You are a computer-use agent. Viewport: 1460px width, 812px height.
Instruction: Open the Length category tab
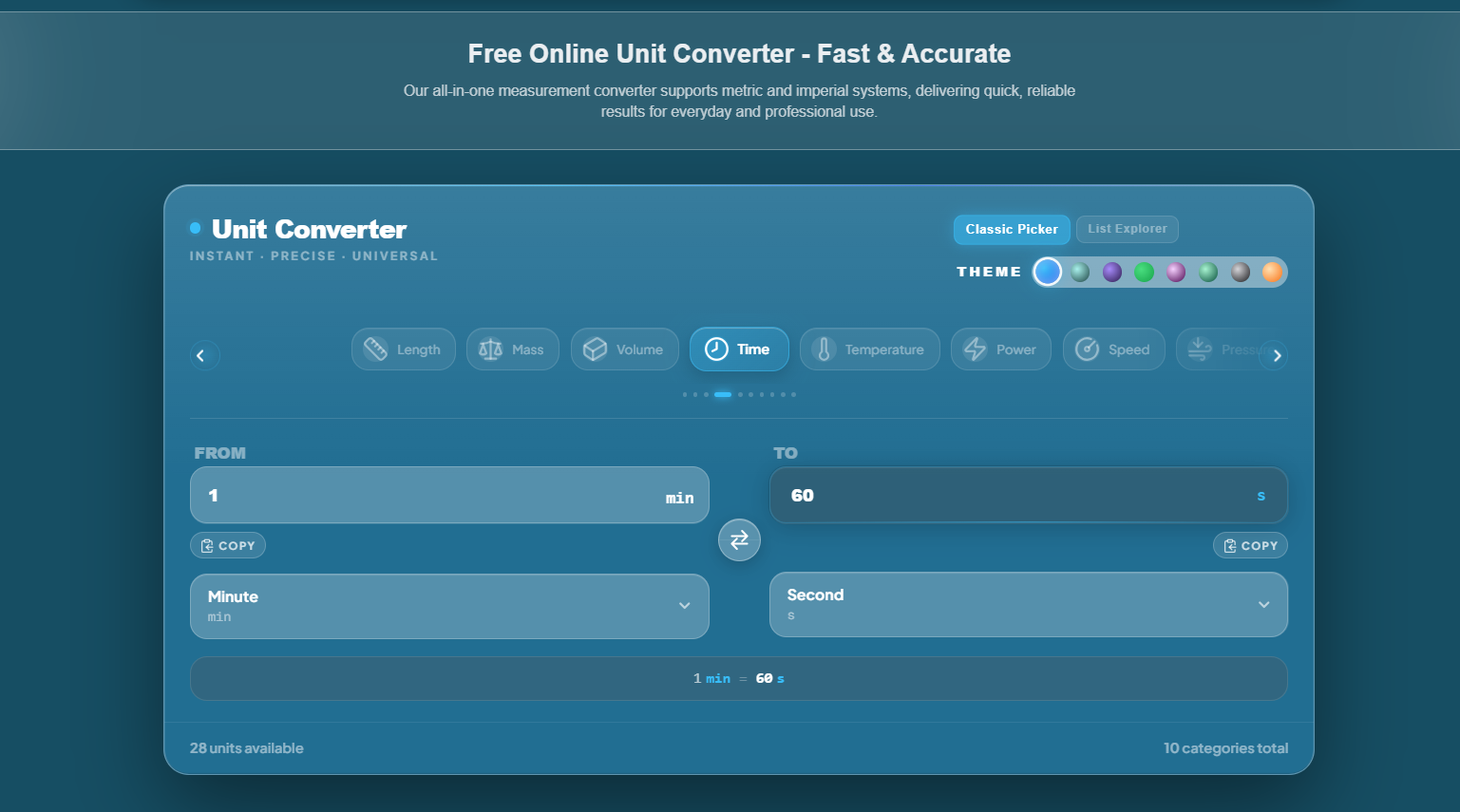click(x=404, y=349)
